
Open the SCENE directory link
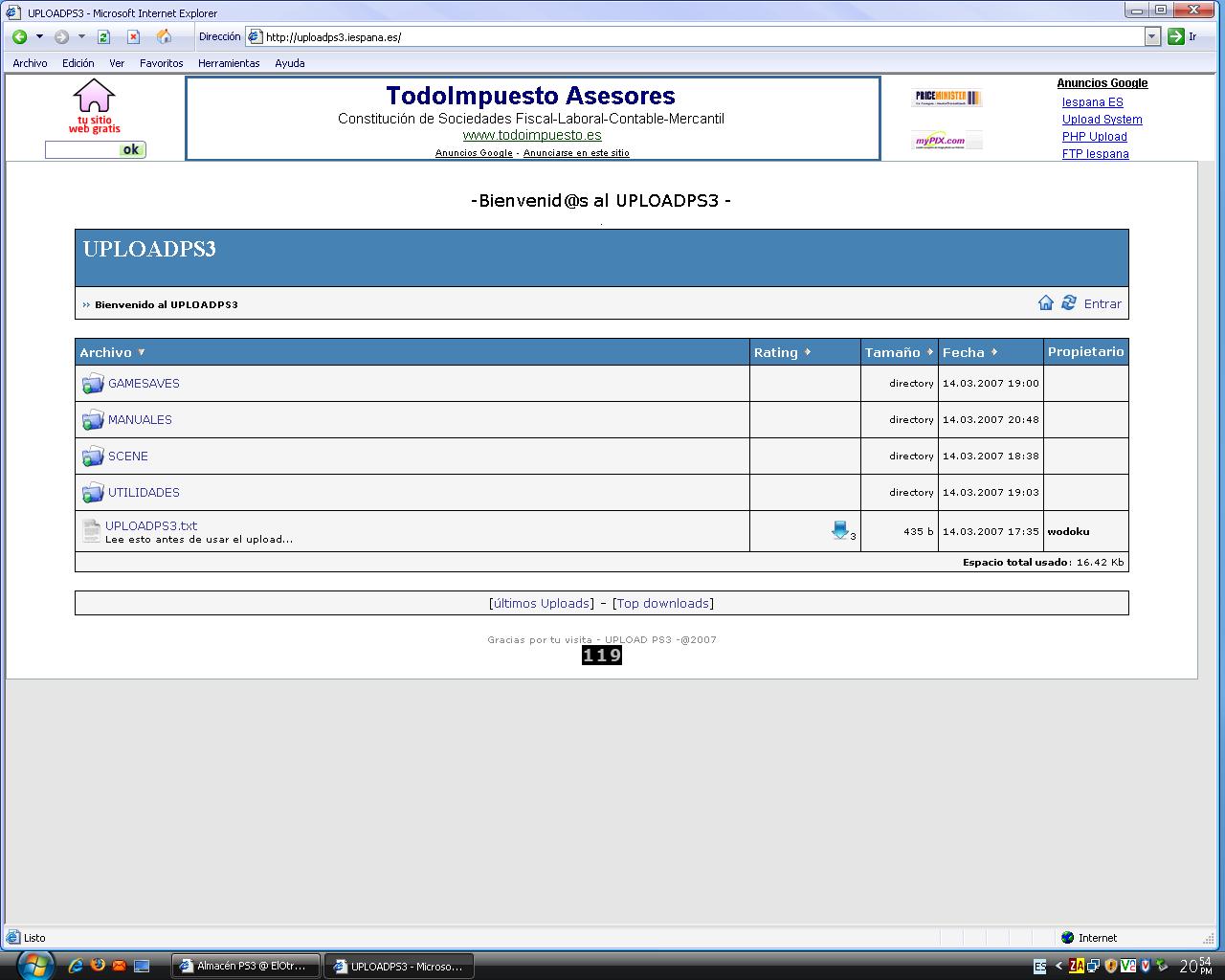pyautogui.click(x=128, y=457)
